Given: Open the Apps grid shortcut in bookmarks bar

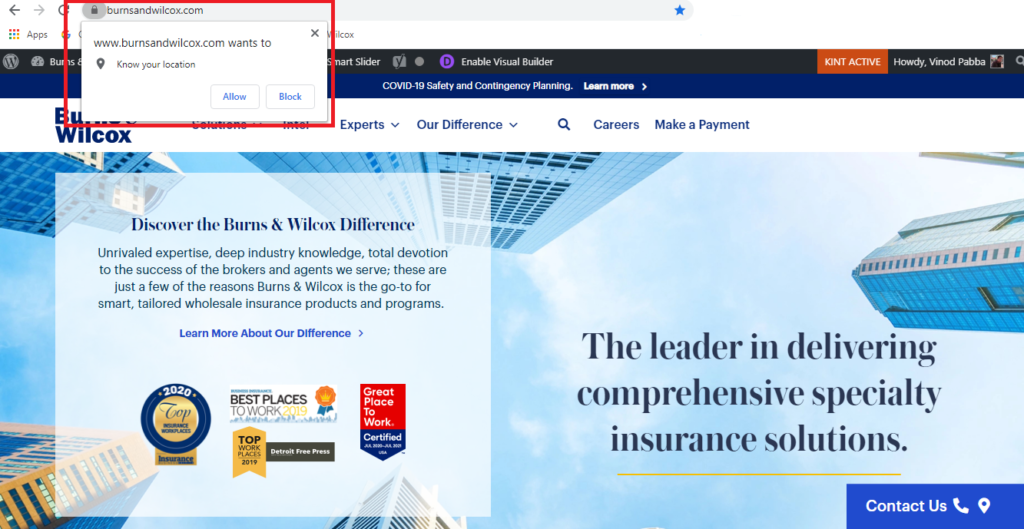Looking at the screenshot, I should (x=28, y=35).
